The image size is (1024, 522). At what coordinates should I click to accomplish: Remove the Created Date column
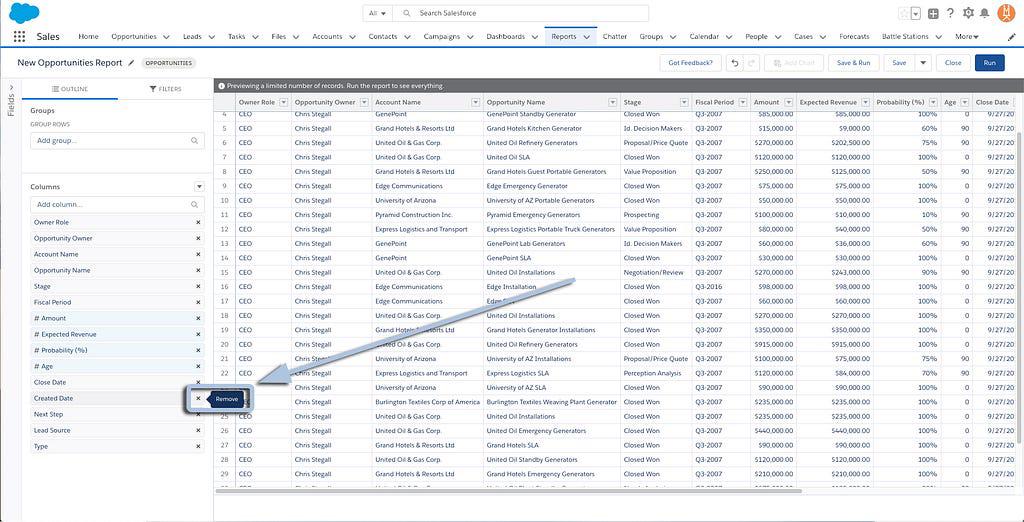(x=198, y=398)
